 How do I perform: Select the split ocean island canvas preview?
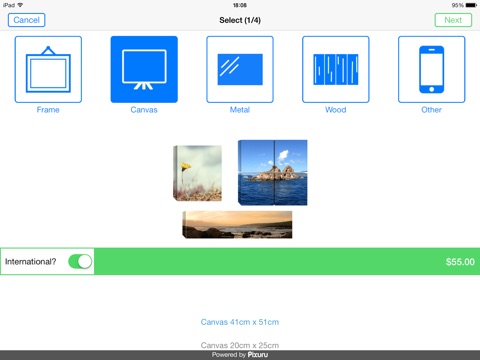tap(273, 173)
